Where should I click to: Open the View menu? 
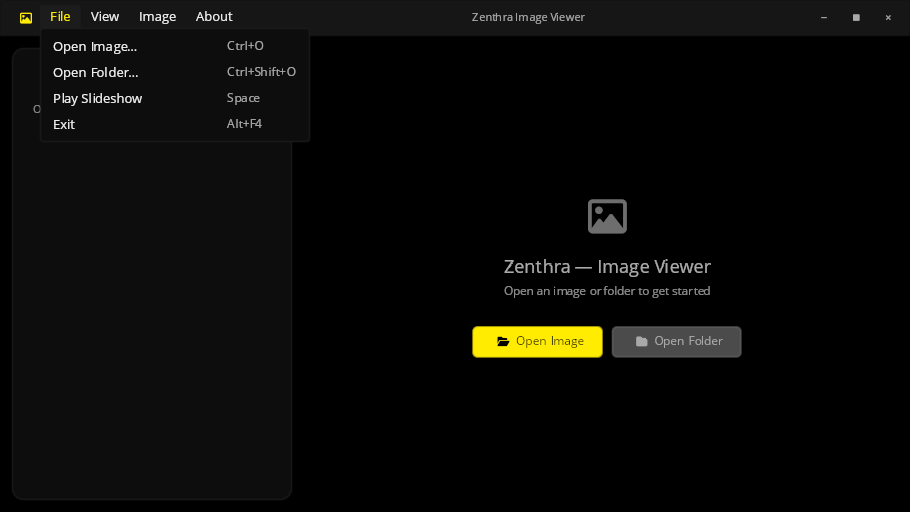(x=105, y=17)
